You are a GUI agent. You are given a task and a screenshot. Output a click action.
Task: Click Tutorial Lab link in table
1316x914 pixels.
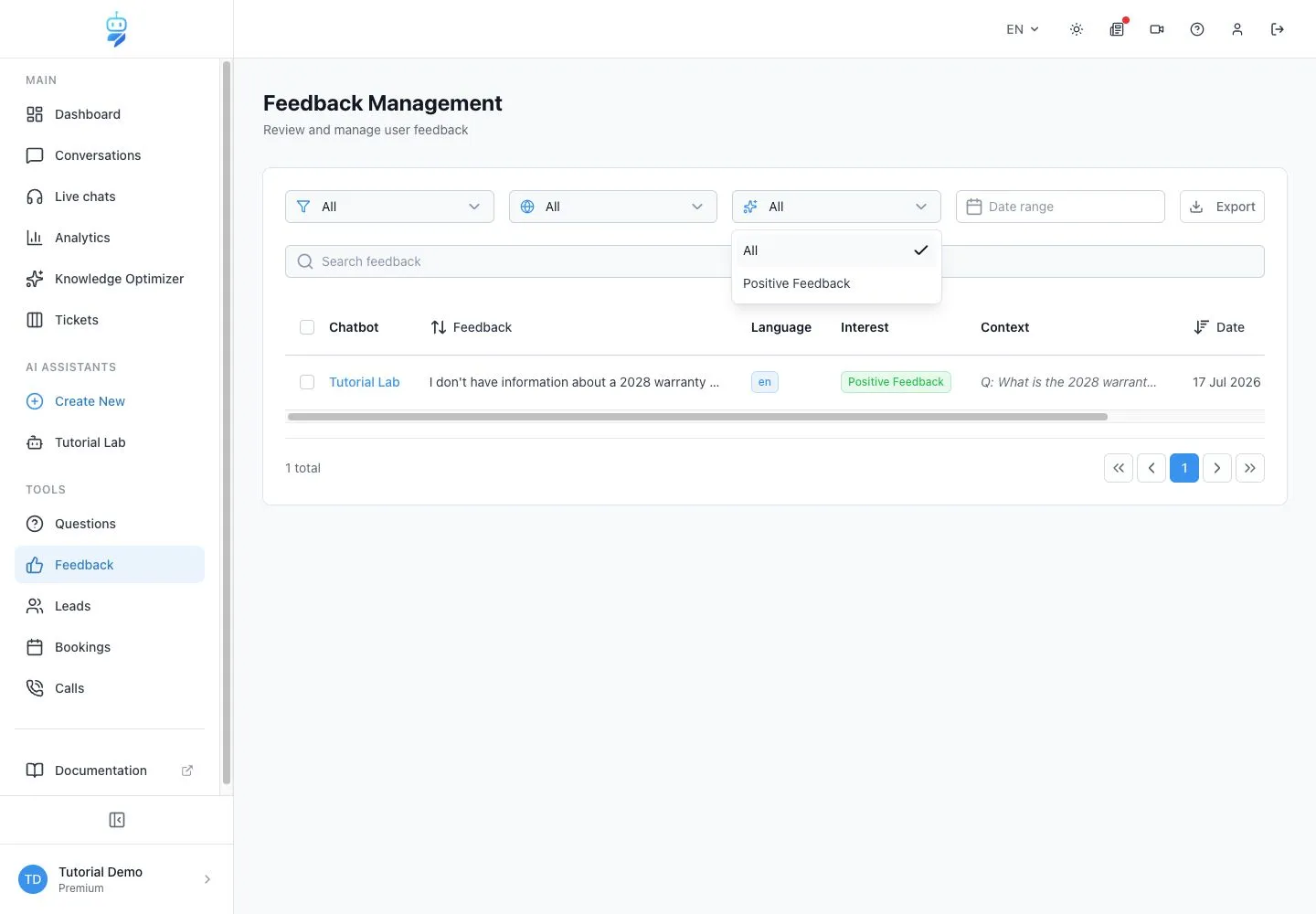pos(365,382)
